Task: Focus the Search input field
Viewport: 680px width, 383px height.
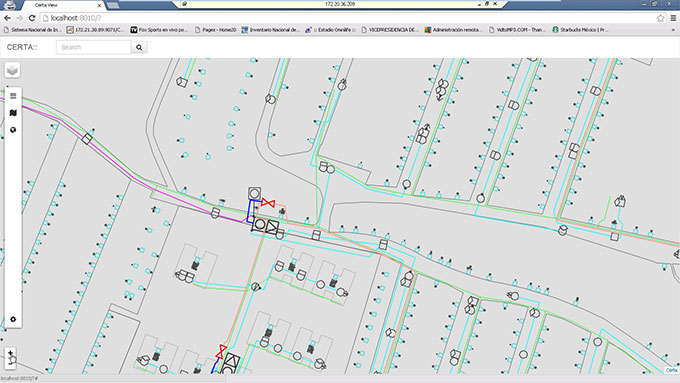Action: coord(94,47)
